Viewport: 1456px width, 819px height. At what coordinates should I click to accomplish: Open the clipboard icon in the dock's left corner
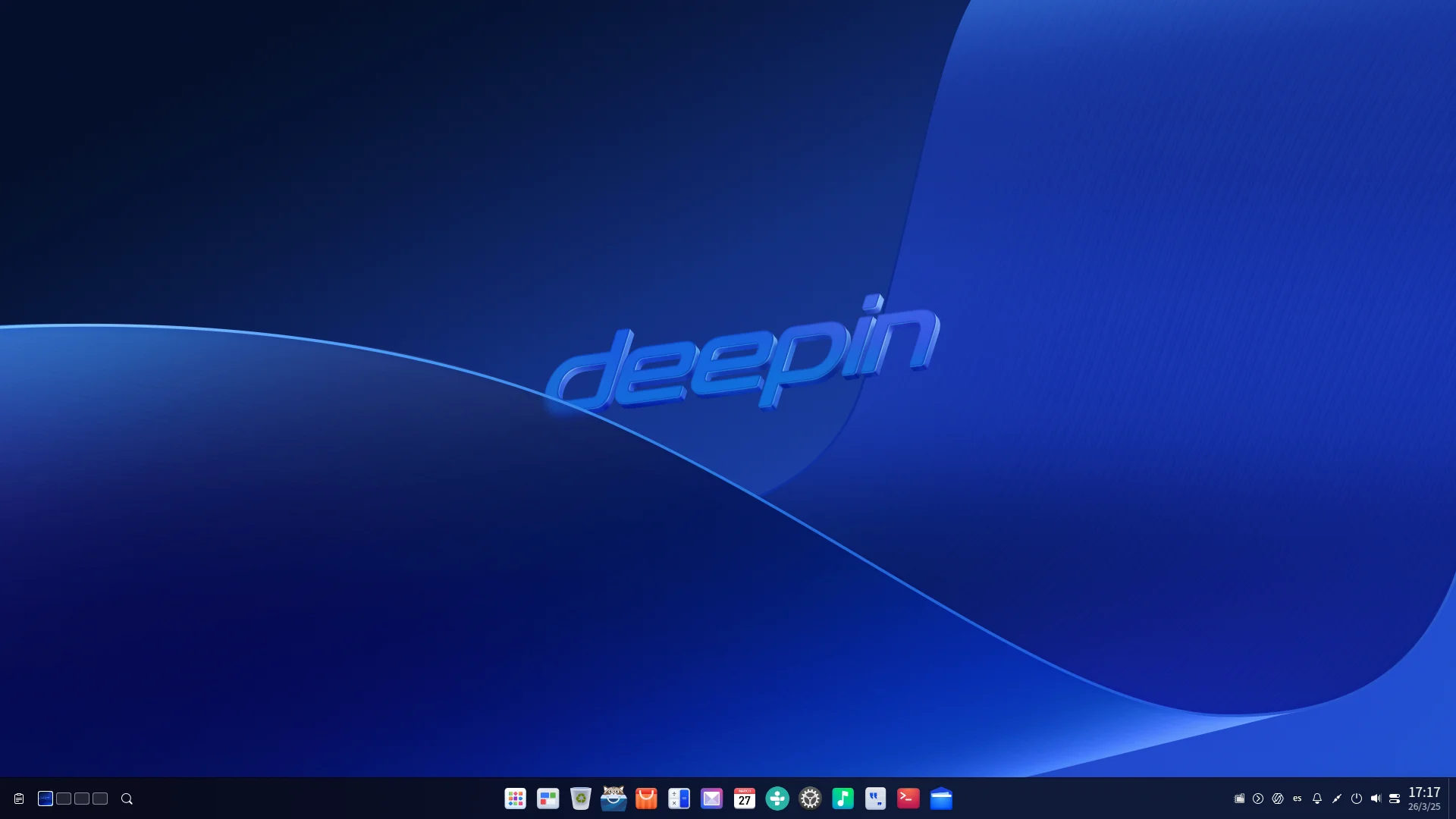click(x=19, y=799)
